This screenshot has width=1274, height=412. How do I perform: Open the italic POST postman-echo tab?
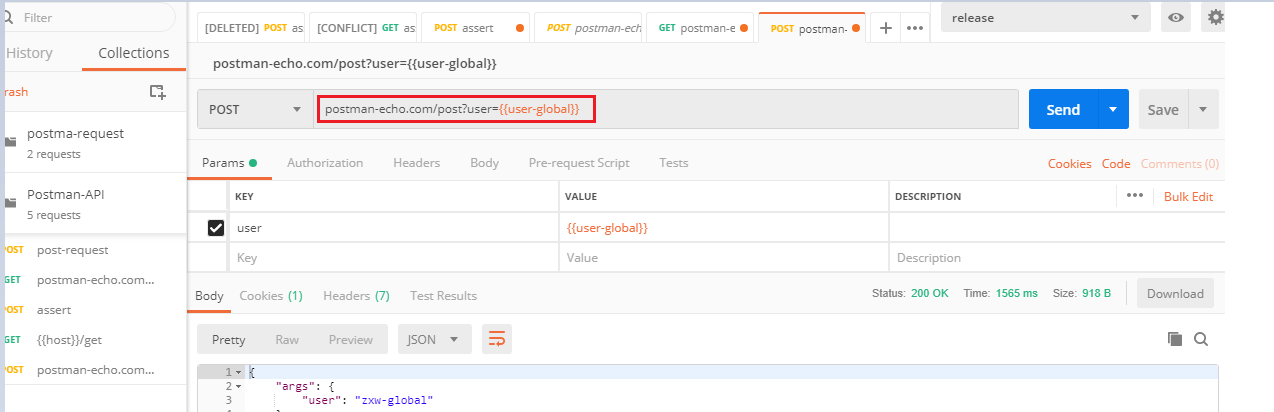pos(589,28)
